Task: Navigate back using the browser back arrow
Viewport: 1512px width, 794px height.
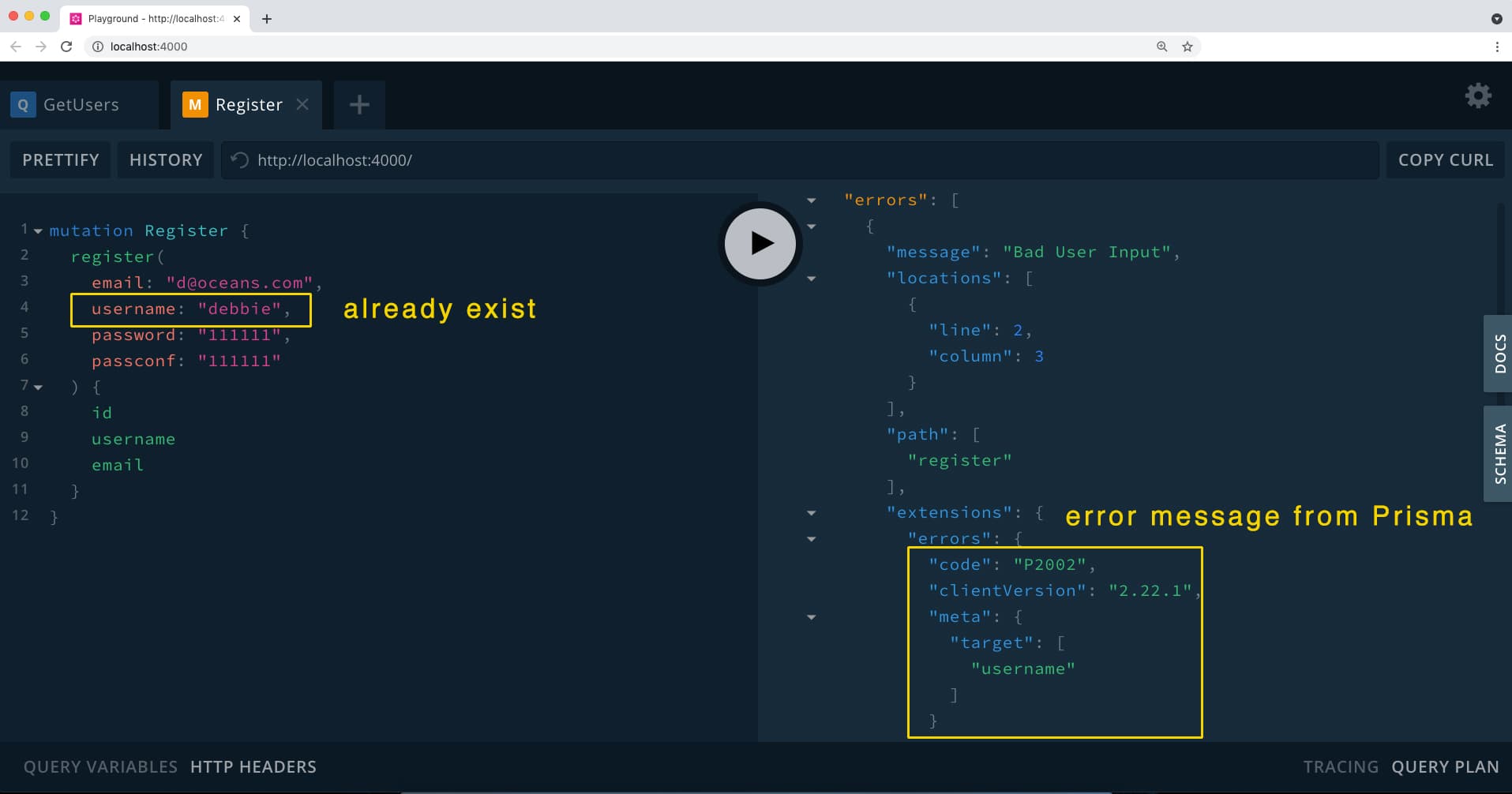Action: click(16, 47)
